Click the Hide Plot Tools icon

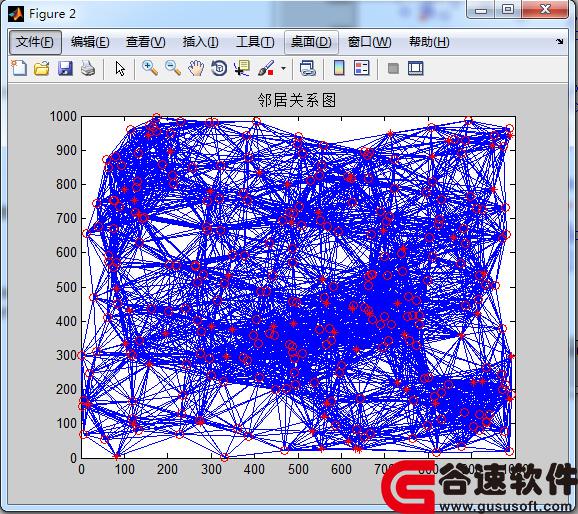click(393, 68)
